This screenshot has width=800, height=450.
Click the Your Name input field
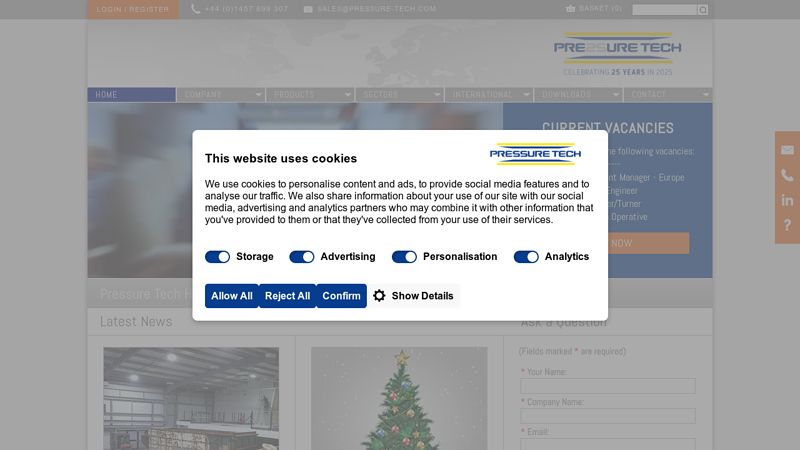click(x=608, y=386)
